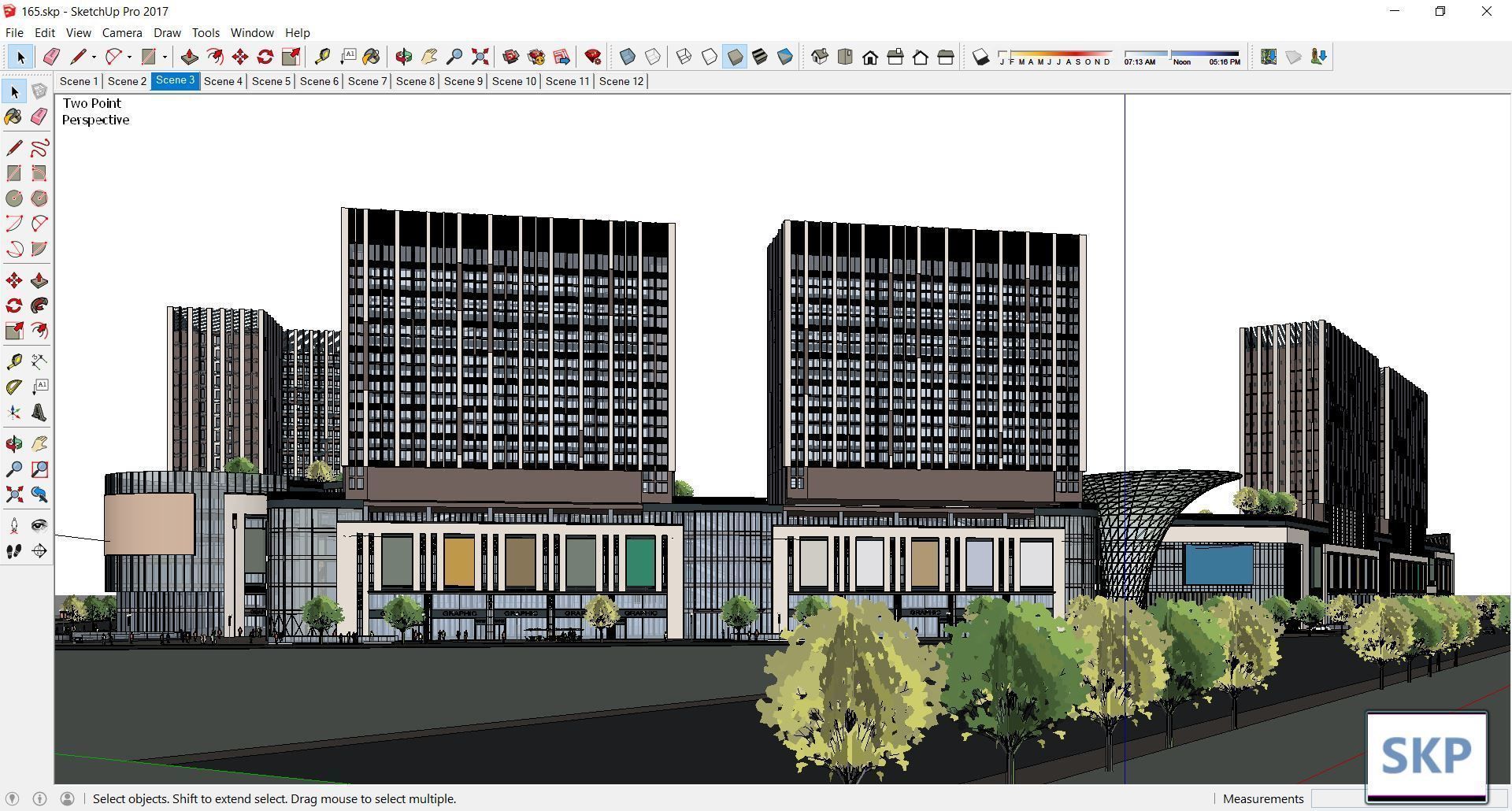Toggle X-Ray face style
Viewport: 1512px width, 811px height.
(x=628, y=57)
